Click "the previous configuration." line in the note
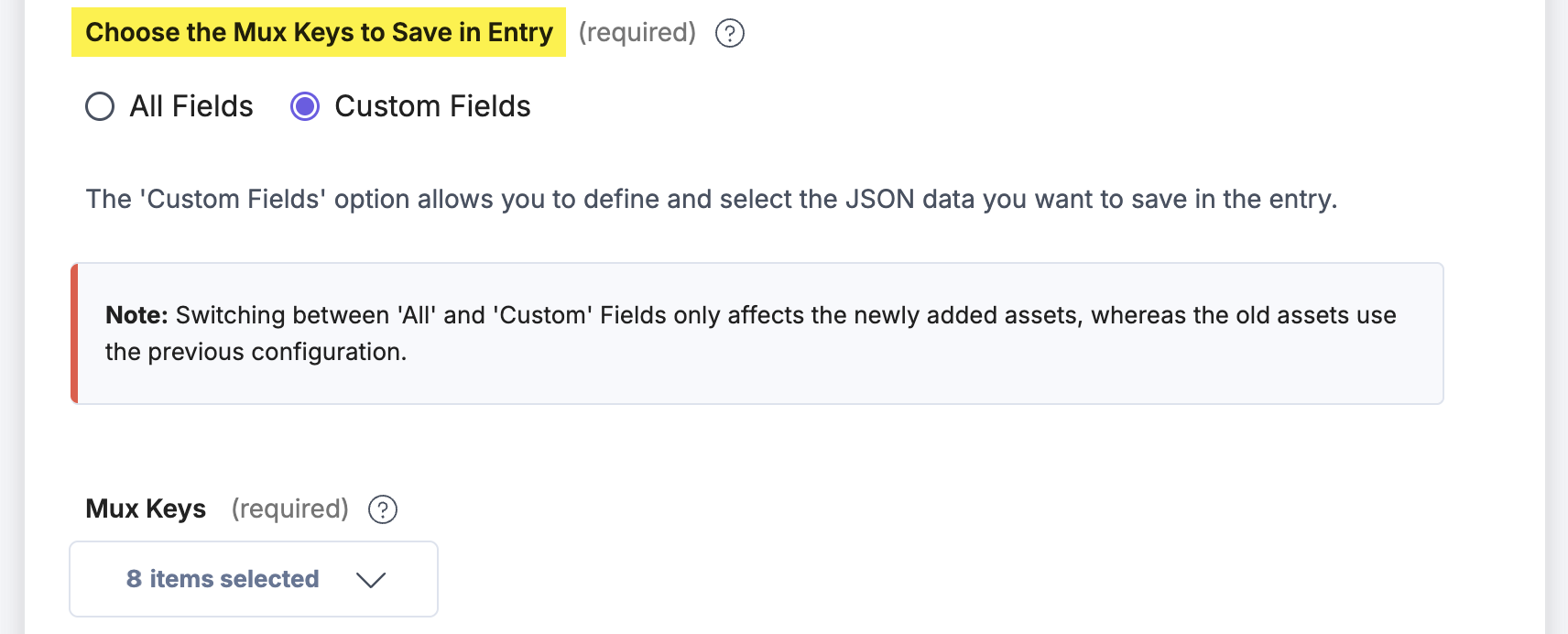Screen dimensions: 1568x634 (256, 352)
